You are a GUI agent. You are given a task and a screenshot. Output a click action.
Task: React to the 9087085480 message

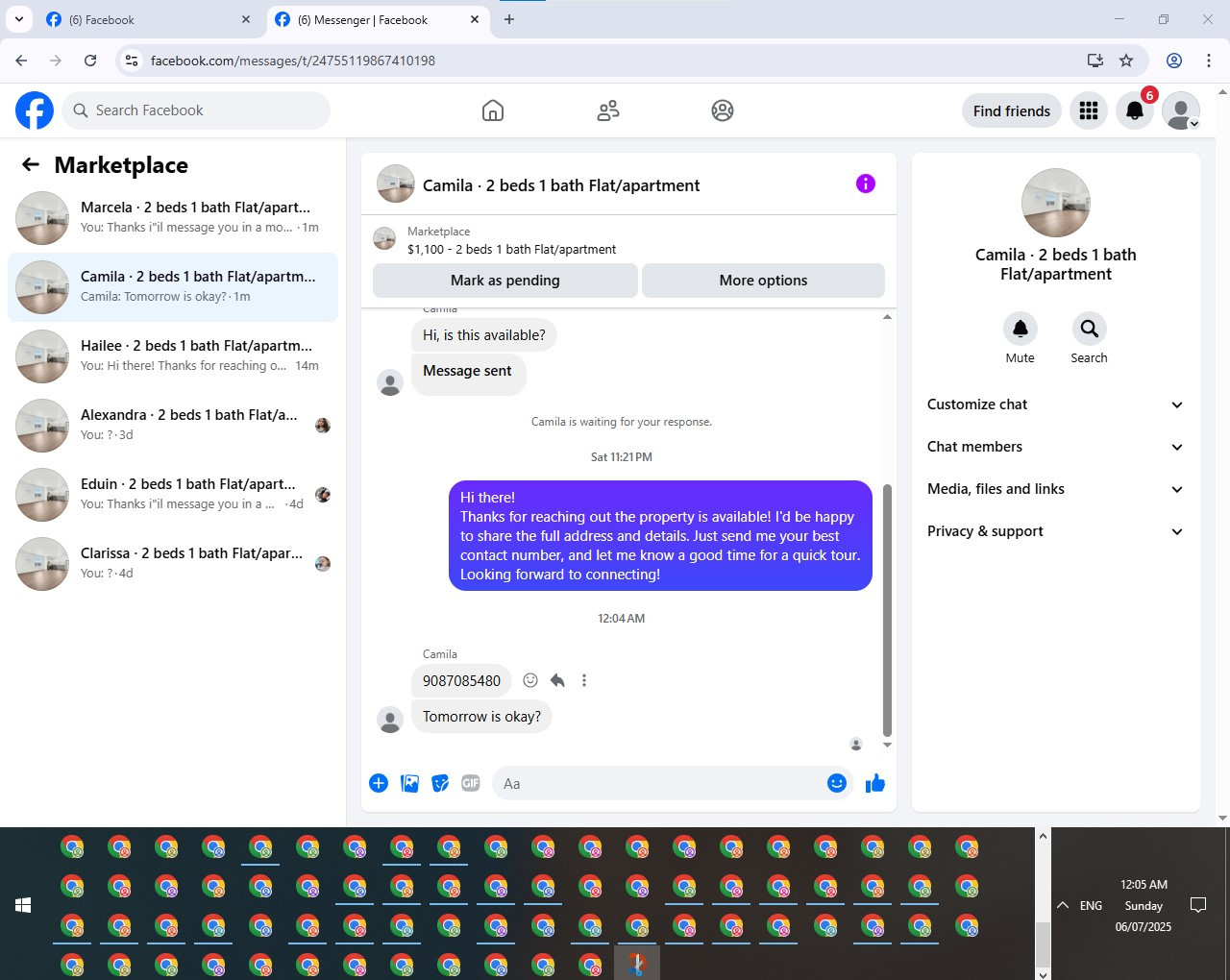tap(530, 680)
